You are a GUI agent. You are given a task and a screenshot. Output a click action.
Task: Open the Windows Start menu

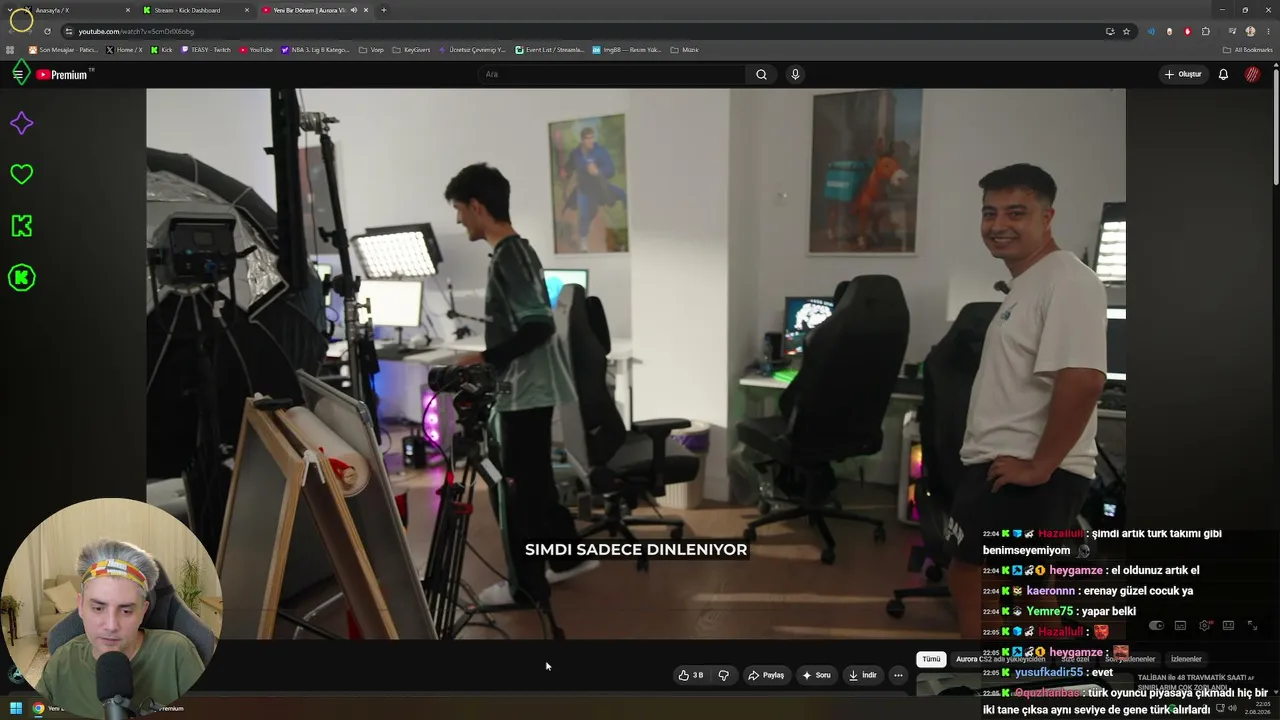(16, 708)
